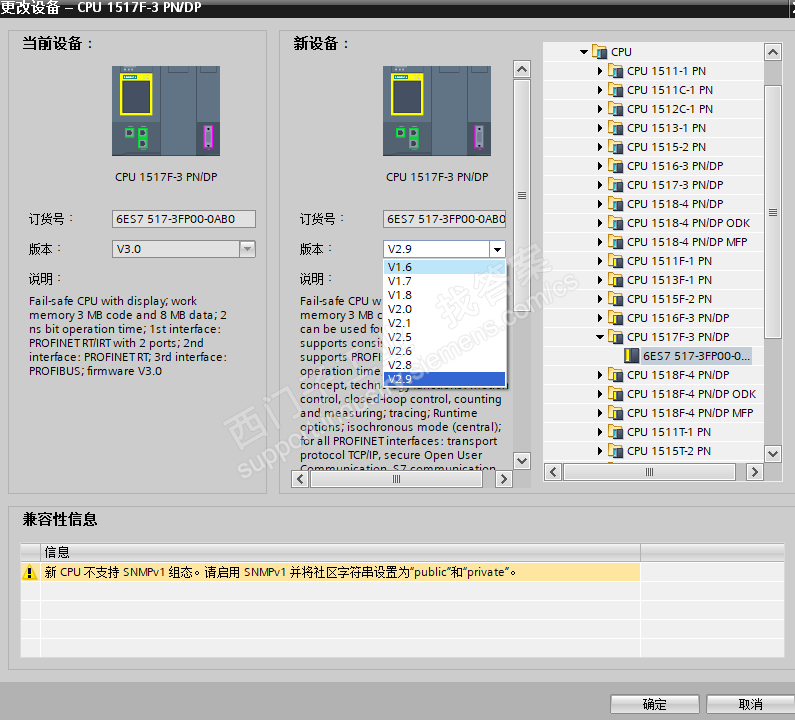
Task: Click the CPU 1515F-2 PN folder icon
Action: [615, 299]
